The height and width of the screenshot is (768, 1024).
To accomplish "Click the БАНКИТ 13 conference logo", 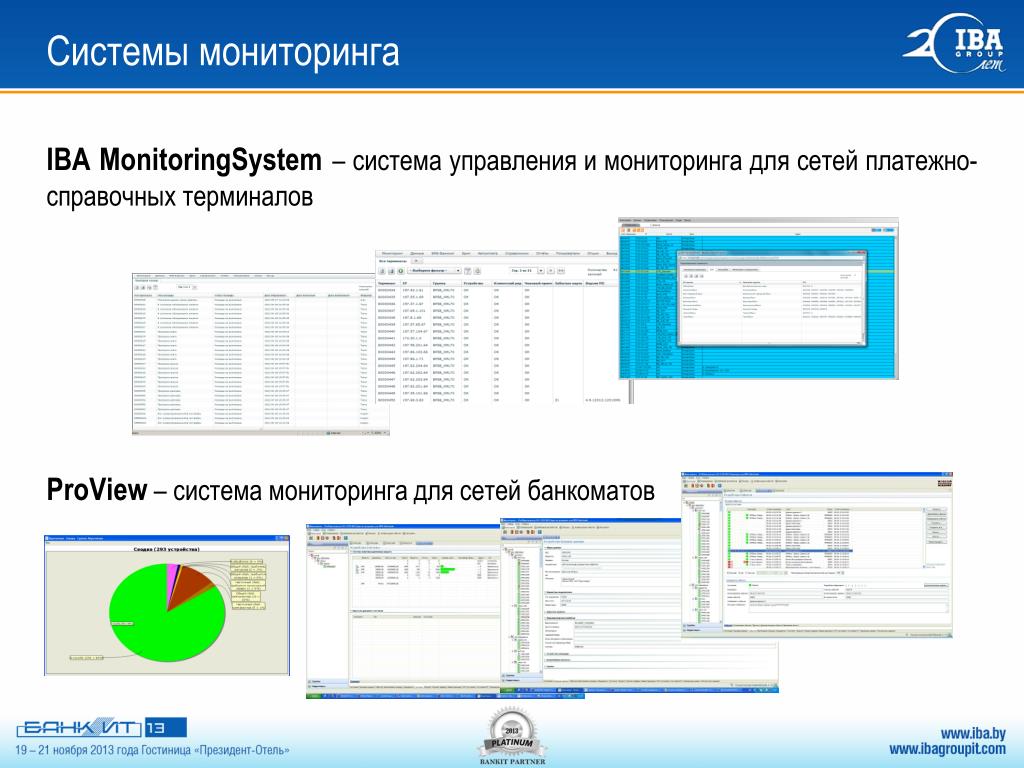I will pos(102,728).
